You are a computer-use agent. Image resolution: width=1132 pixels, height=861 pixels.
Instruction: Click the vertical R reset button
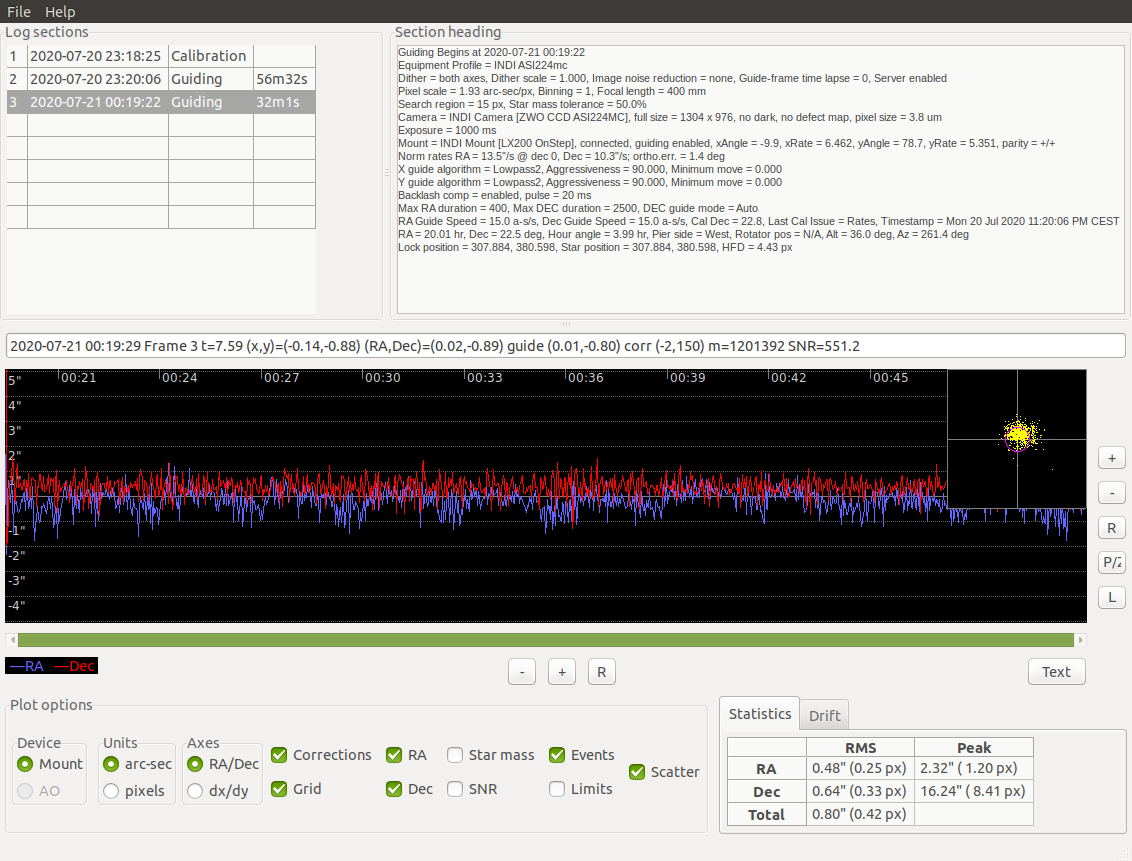pyautogui.click(x=1111, y=528)
